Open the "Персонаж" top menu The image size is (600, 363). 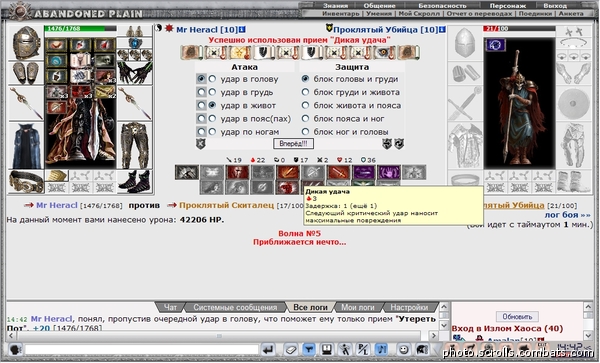[x=507, y=5]
